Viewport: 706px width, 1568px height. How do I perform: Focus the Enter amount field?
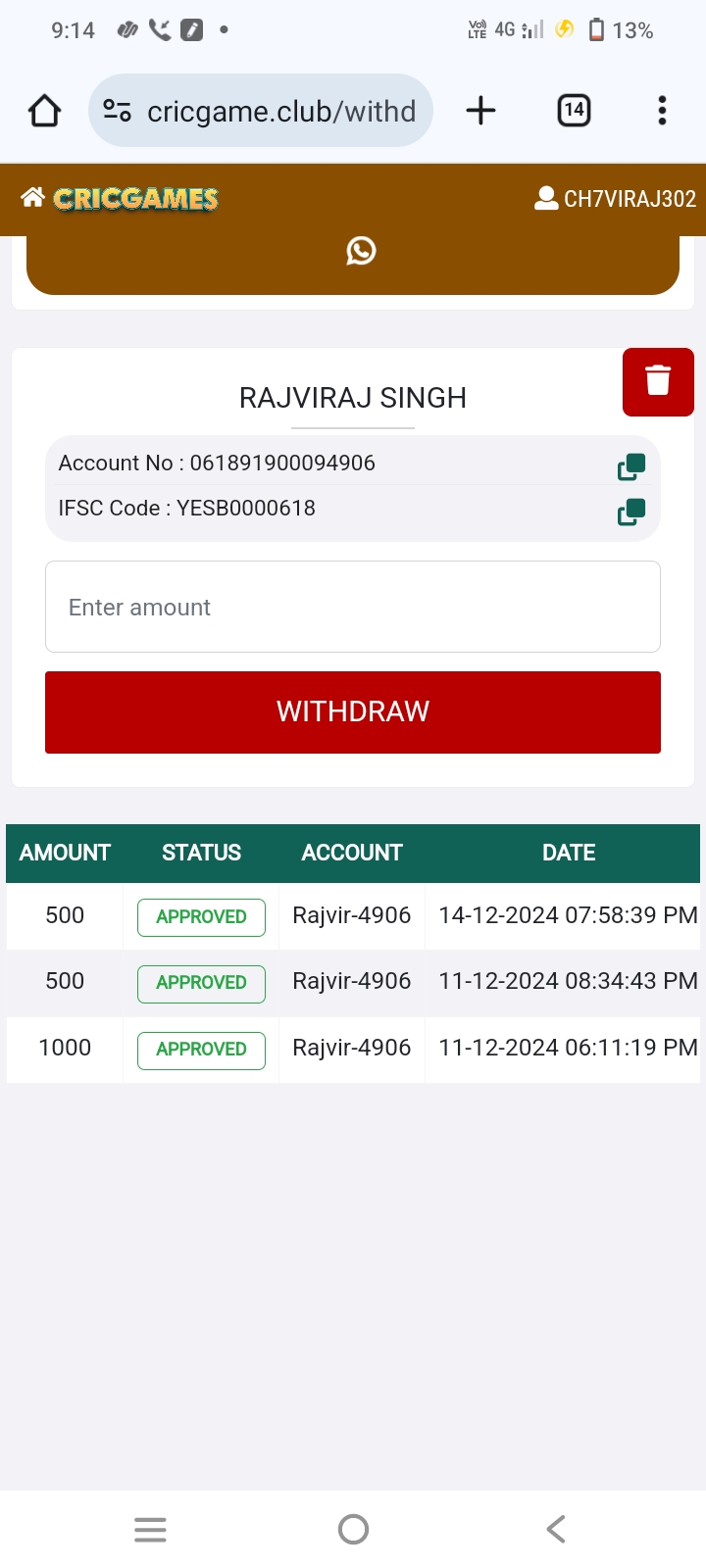click(353, 607)
